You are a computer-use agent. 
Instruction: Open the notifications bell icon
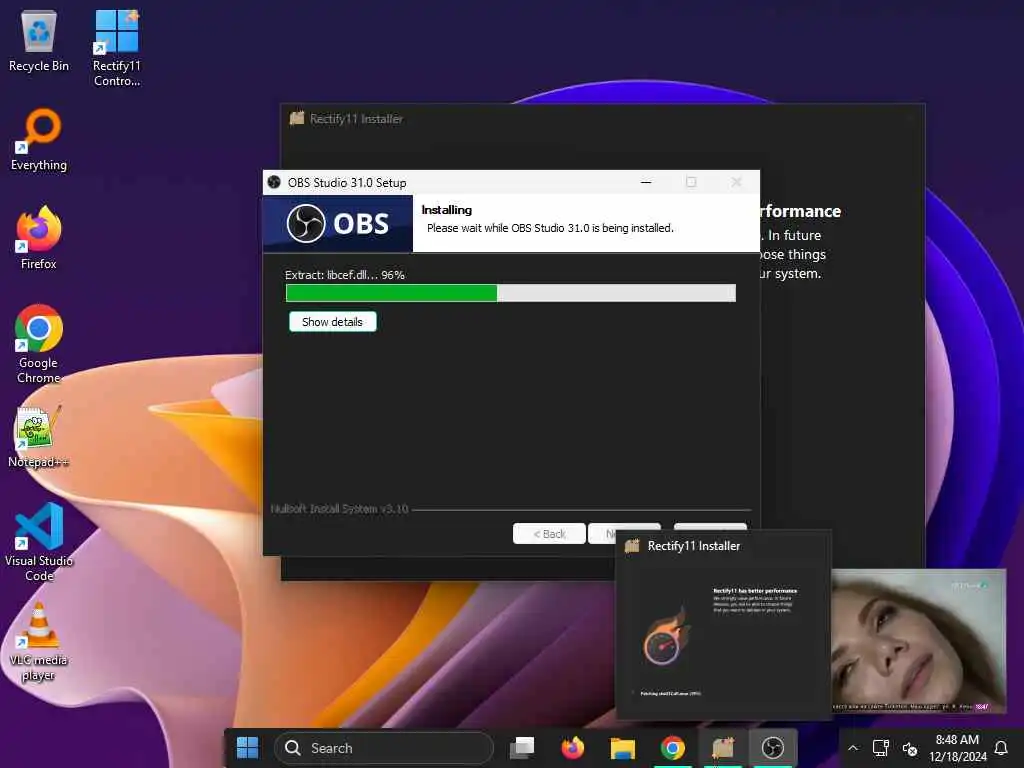(1000, 748)
